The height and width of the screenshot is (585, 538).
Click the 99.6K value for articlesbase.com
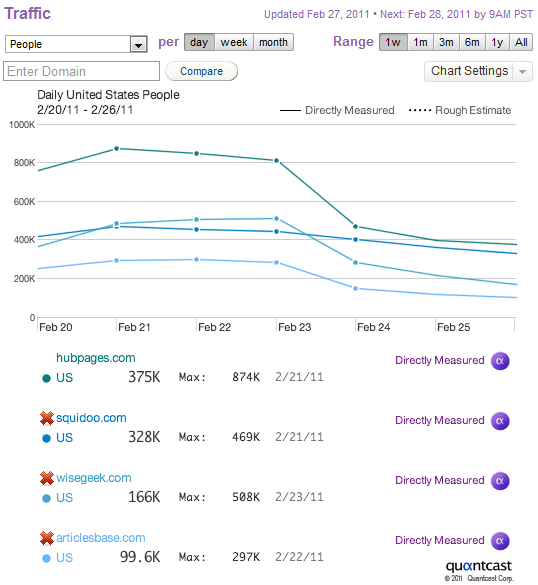tap(140, 557)
